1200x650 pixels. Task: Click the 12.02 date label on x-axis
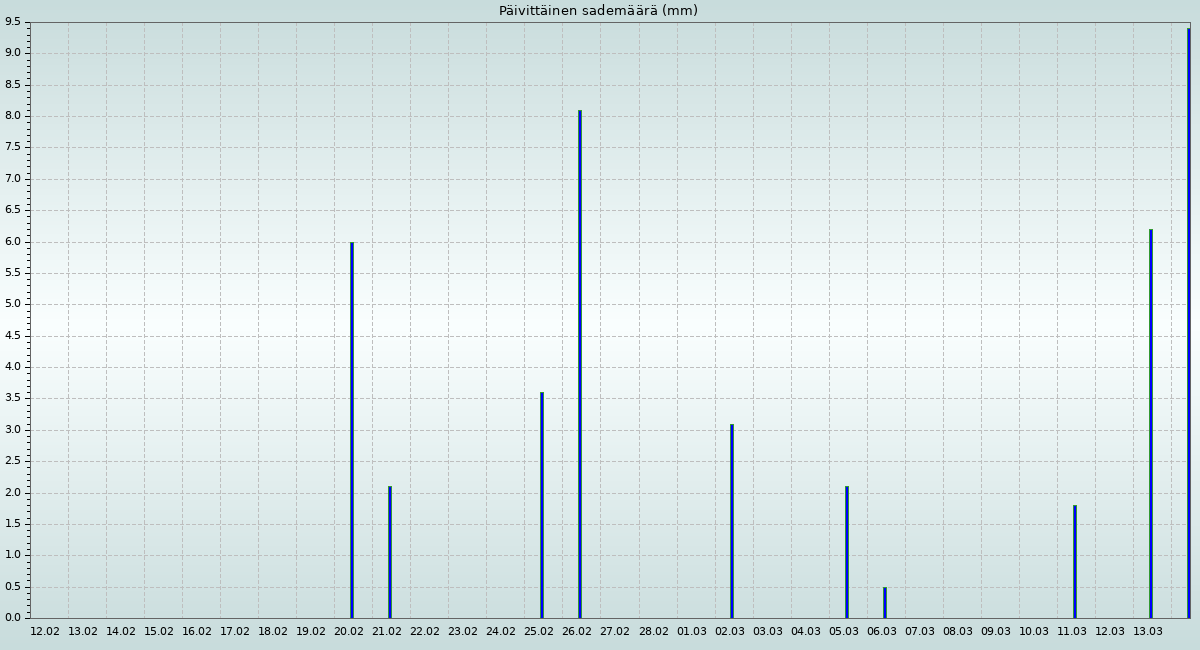pyautogui.click(x=45, y=632)
